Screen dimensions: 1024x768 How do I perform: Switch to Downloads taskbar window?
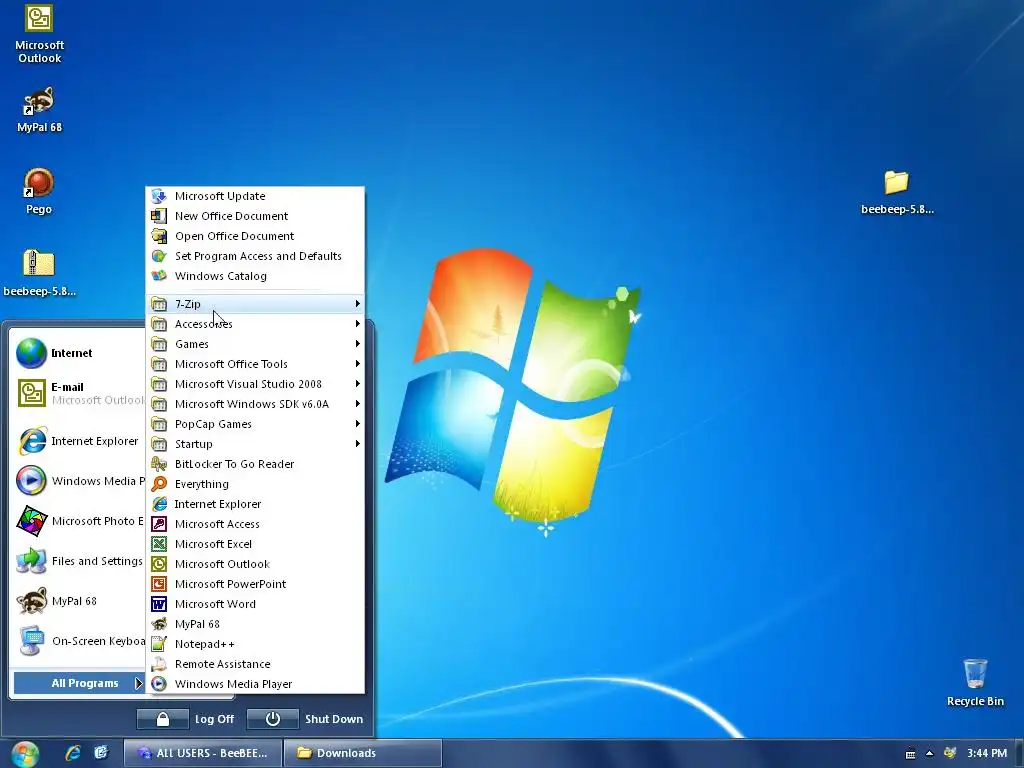(363, 753)
